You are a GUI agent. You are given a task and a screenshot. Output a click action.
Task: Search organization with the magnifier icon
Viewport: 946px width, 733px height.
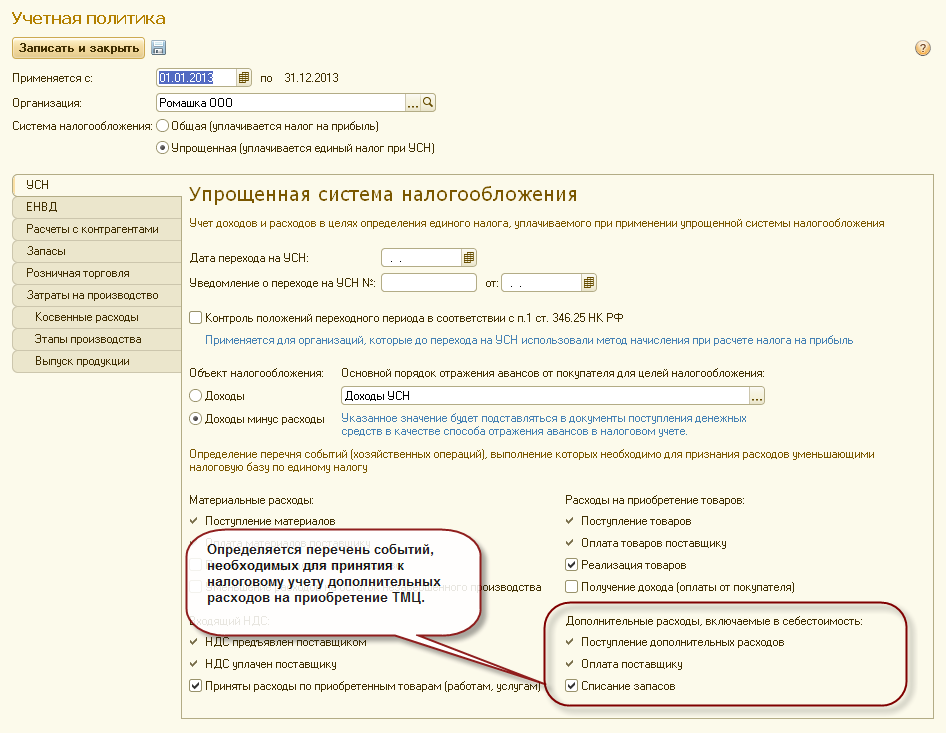(x=428, y=103)
